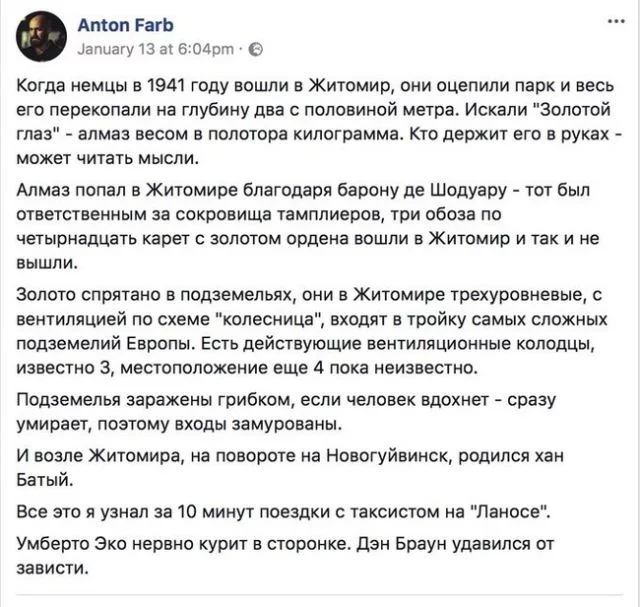
Task: Open Anton Farb's profile name link
Action: pos(117,27)
